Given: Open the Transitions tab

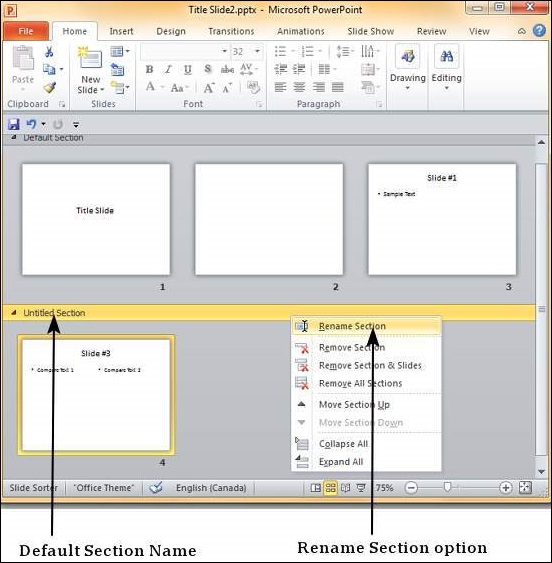Looking at the screenshot, I should [x=231, y=31].
